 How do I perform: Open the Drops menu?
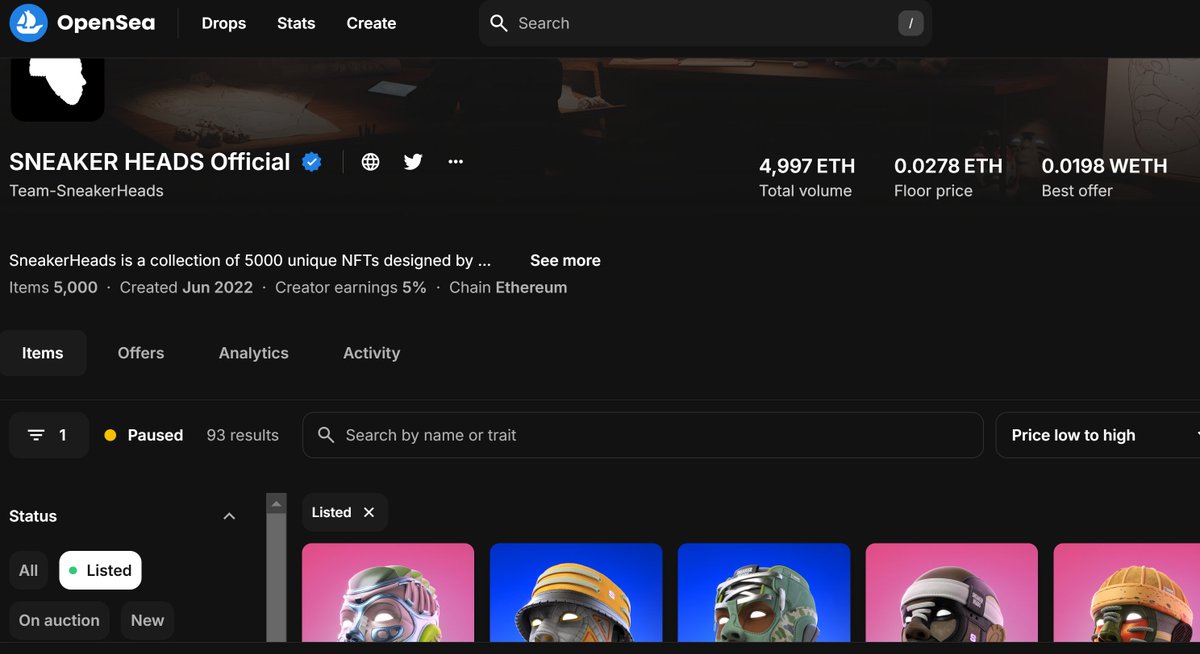(224, 23)
